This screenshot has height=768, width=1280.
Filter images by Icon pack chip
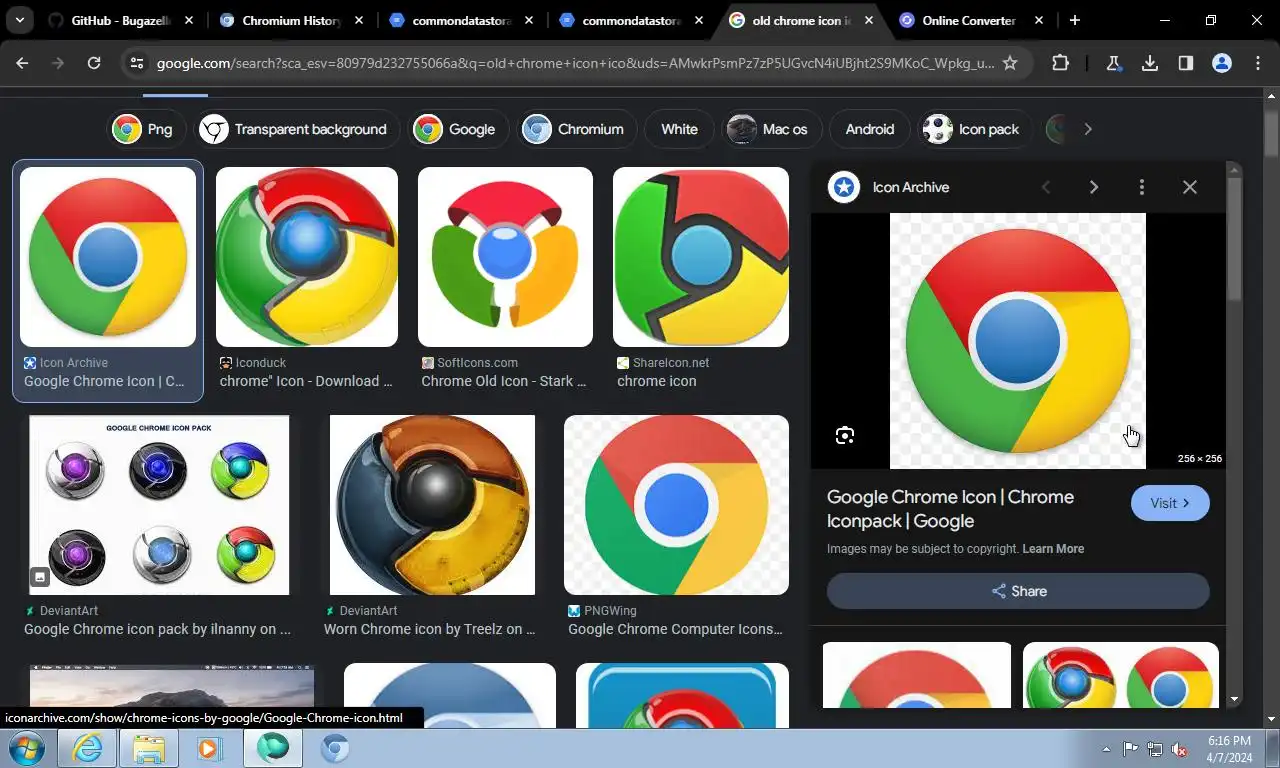coord(975,129)
